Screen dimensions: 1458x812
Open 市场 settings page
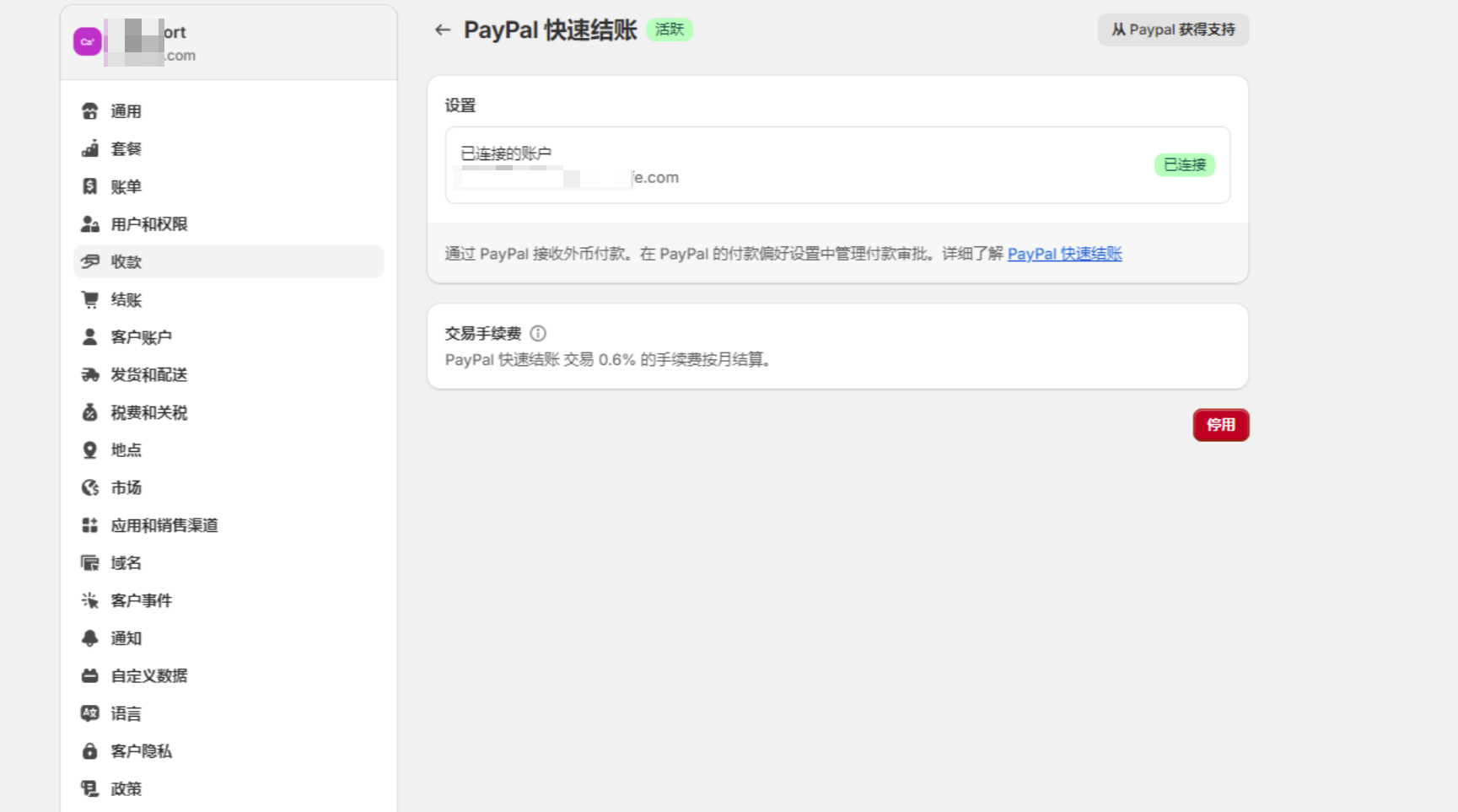tap(229, 487)
